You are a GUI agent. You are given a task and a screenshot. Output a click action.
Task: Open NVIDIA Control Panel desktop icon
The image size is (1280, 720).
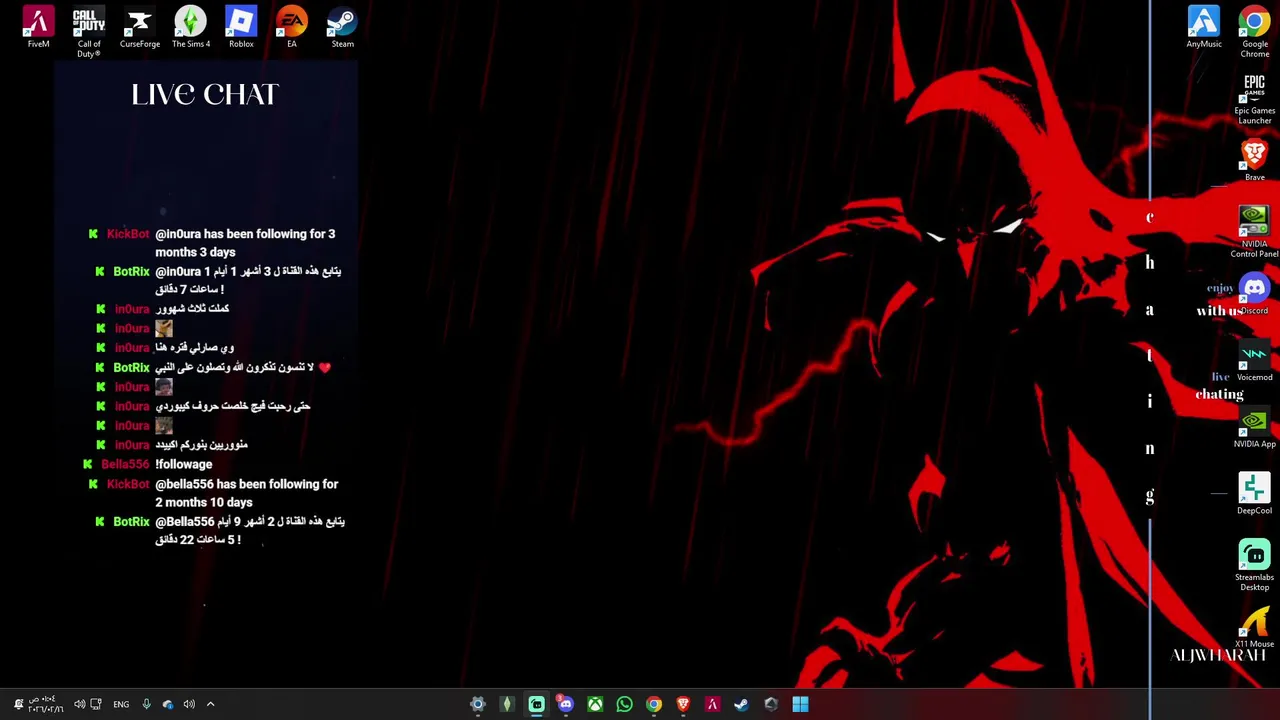click(1254, 232)
